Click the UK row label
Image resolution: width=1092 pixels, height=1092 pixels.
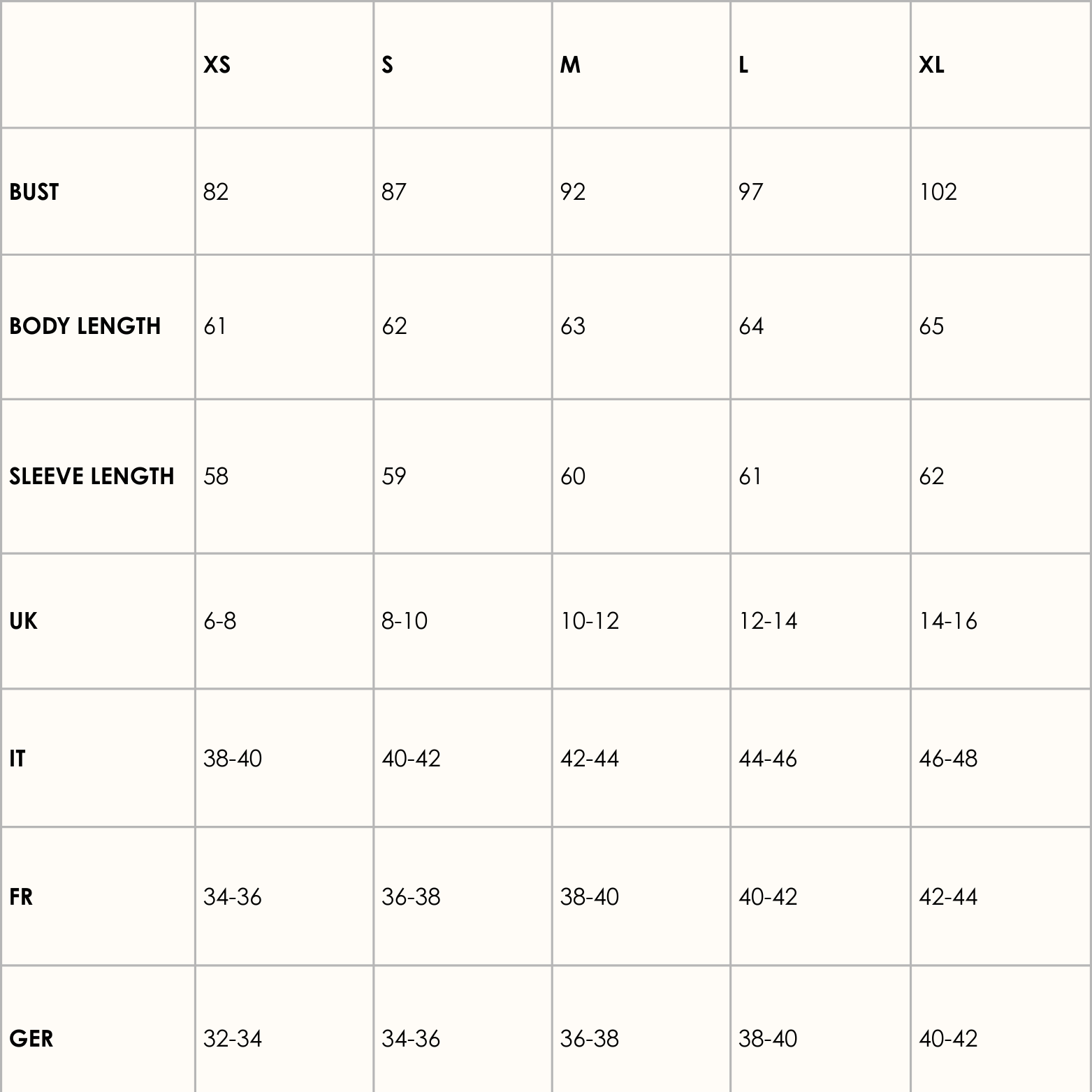click(x=23, y=621)
